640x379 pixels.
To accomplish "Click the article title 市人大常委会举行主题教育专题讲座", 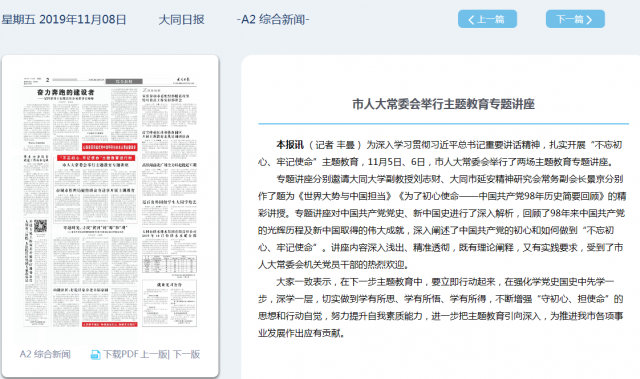I will (x=443, y=104).
